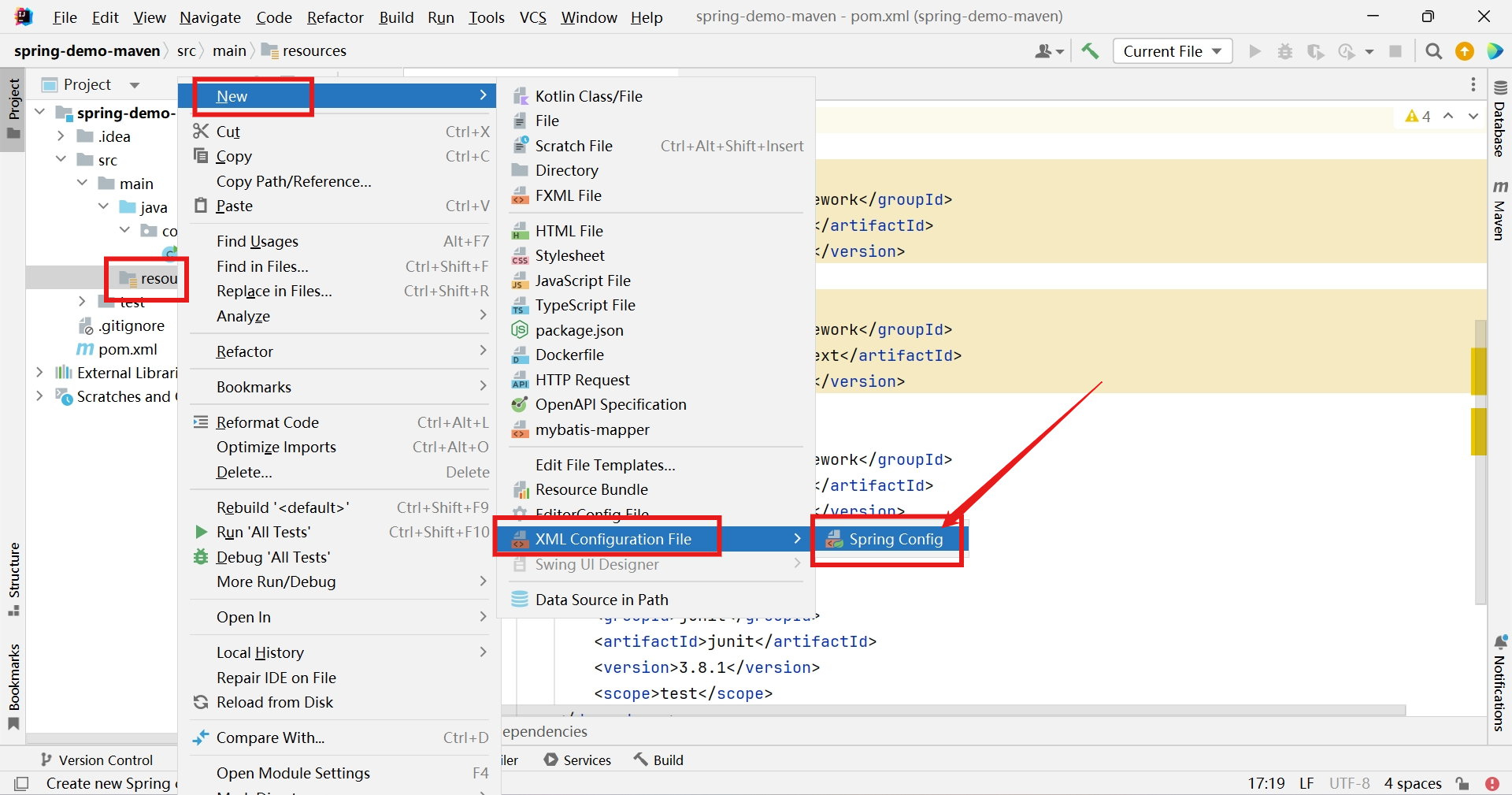Viewport: 1512px width, 795px height.
Task: Choose Kotlin Class/File from New menu
Action: (x=655, y=96)
